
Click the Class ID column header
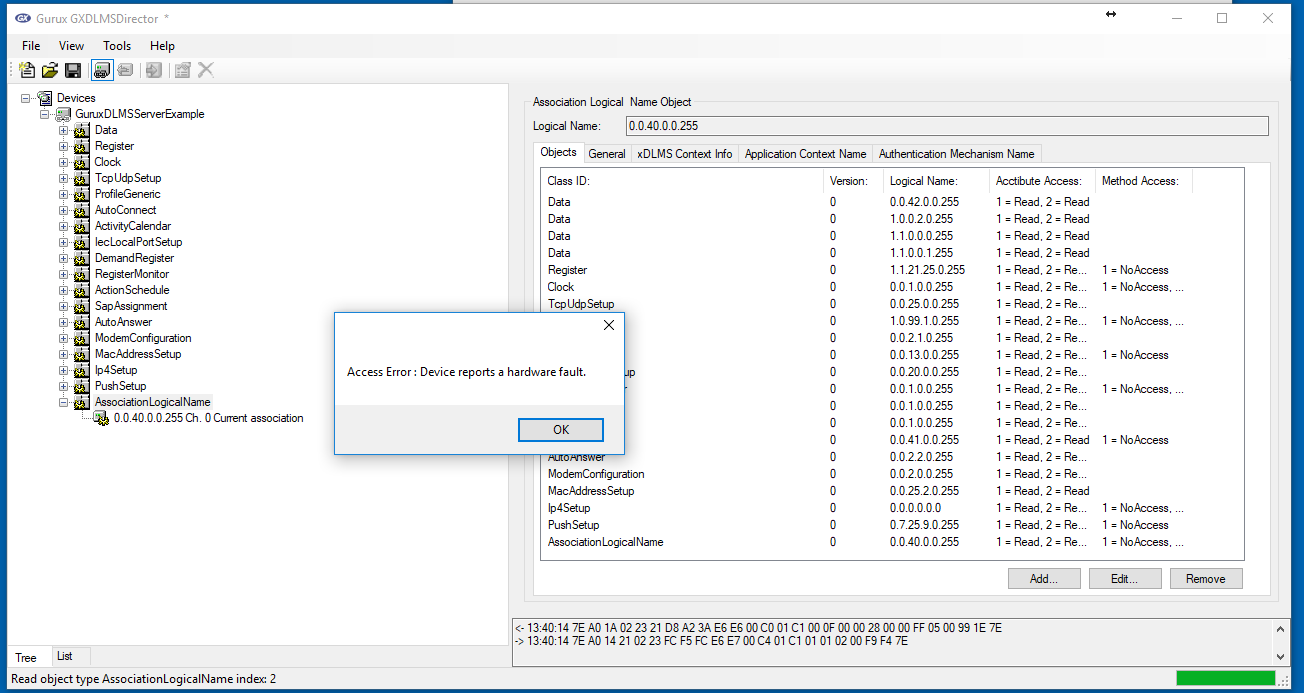click(683, 181)
